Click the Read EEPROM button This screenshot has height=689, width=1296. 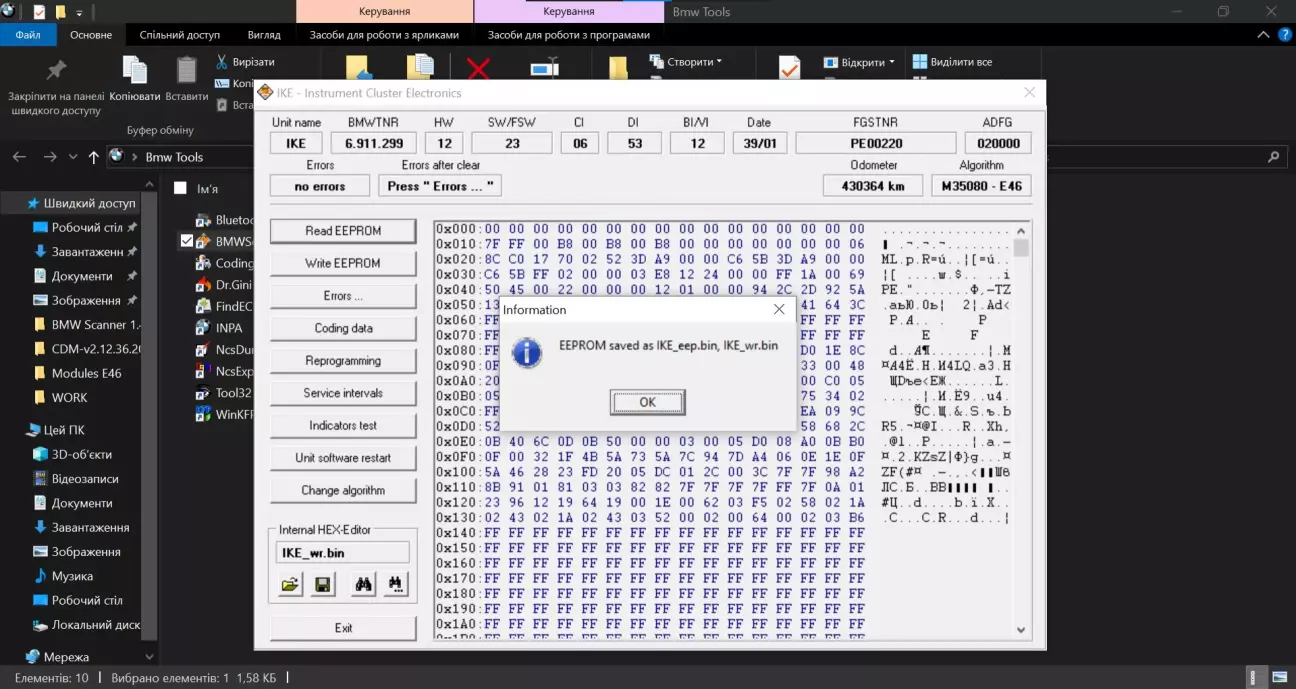343,231
